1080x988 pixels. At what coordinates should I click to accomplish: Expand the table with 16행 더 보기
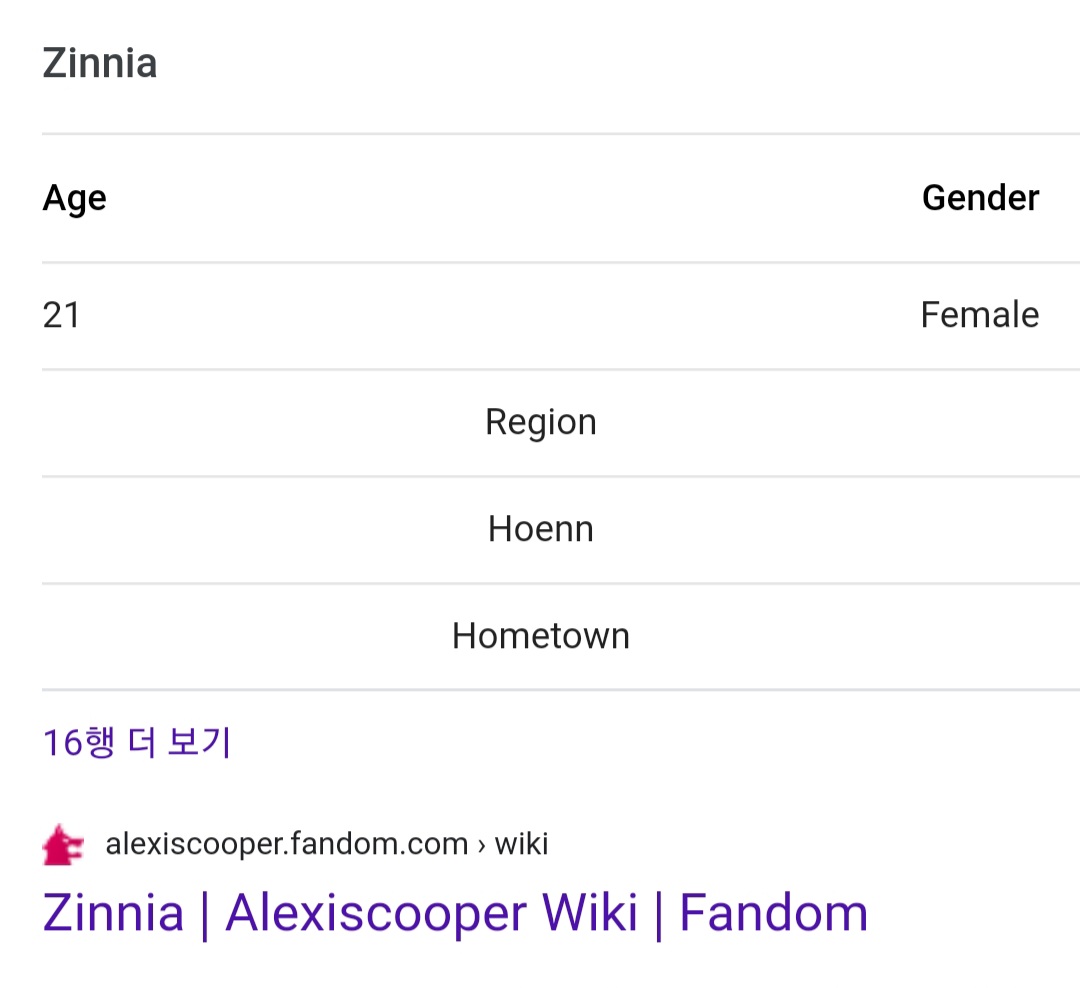(x=137, y=742)
